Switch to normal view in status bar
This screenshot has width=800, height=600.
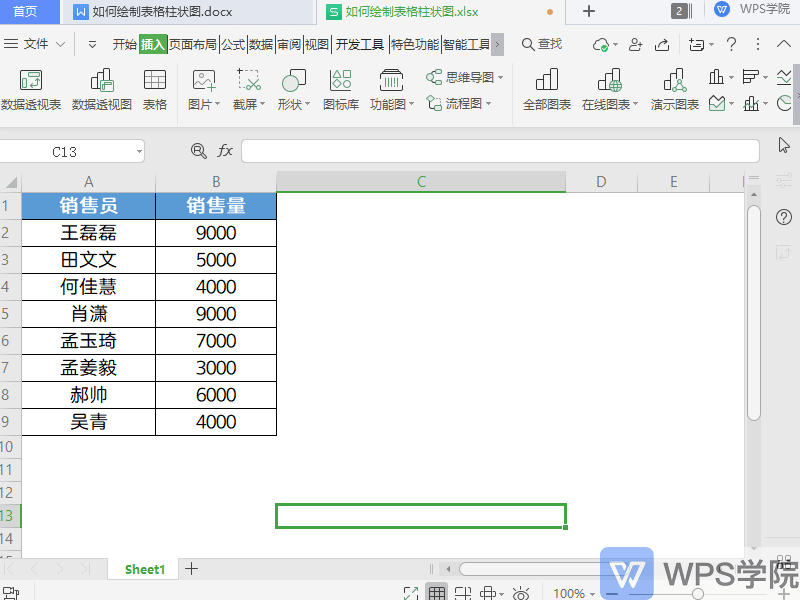coord(437,593)
